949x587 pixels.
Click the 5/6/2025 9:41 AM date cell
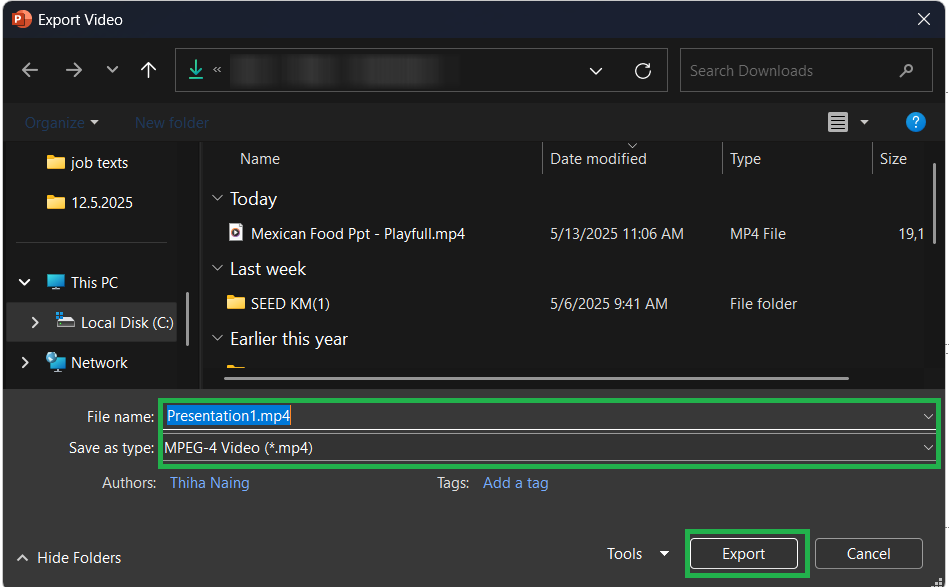[x=608, y=304]
